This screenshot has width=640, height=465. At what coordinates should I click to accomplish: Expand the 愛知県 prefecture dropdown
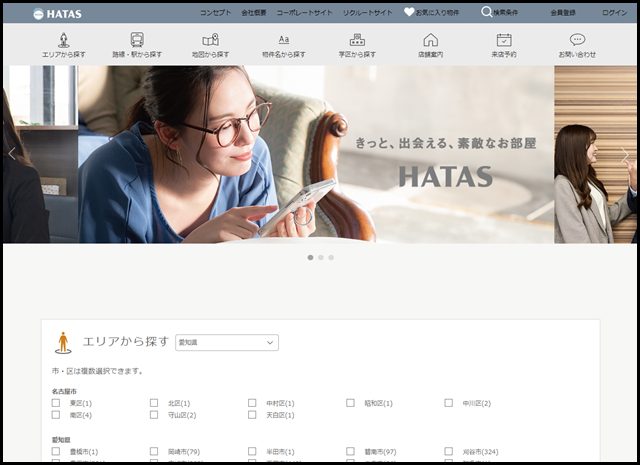(x=227, y=342)
